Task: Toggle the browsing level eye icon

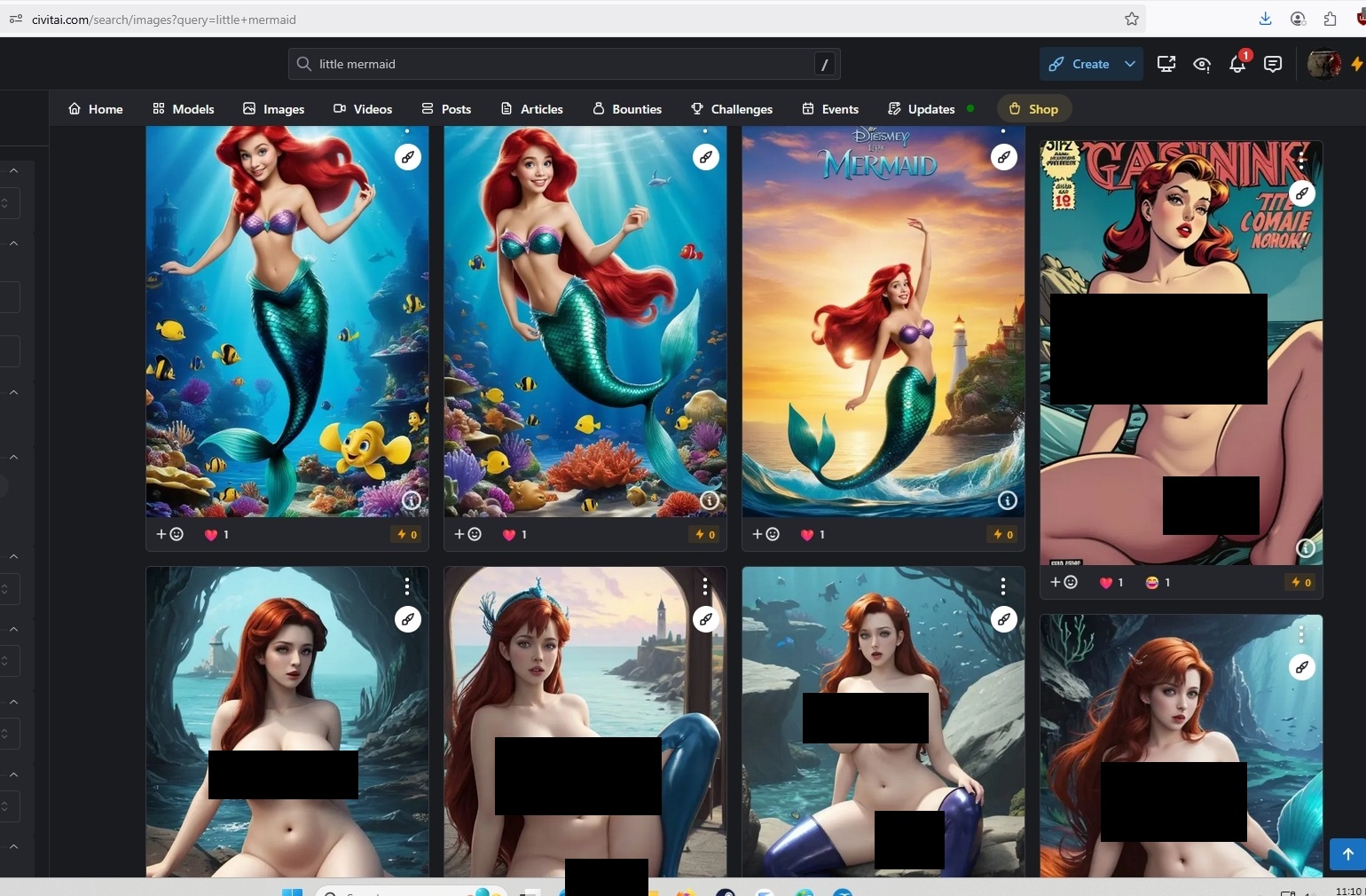Action: (1202, 64)
